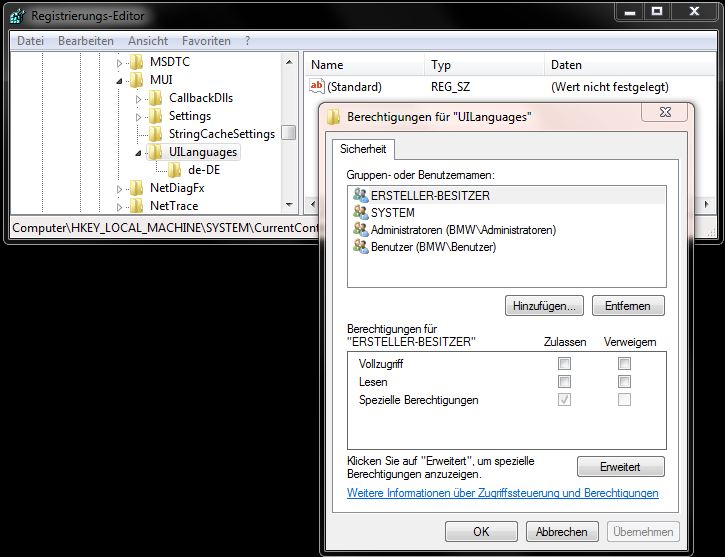Click Spezielle Berechtigungen Zulassen checkbox
Viewport: 725px width, 557px height.
coord(564,400)
